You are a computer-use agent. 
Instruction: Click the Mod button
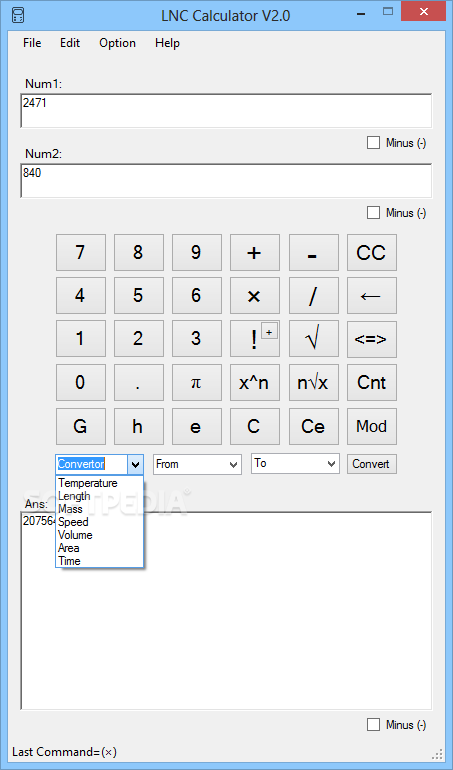pos(371,426)
